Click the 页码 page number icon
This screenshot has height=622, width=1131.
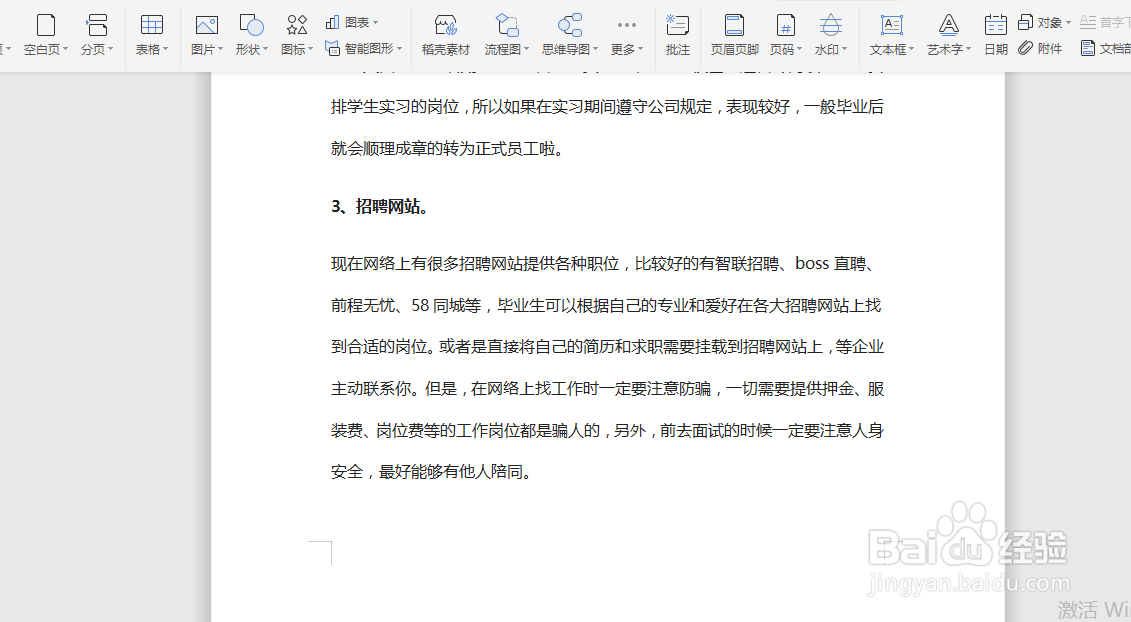point(785,25)
